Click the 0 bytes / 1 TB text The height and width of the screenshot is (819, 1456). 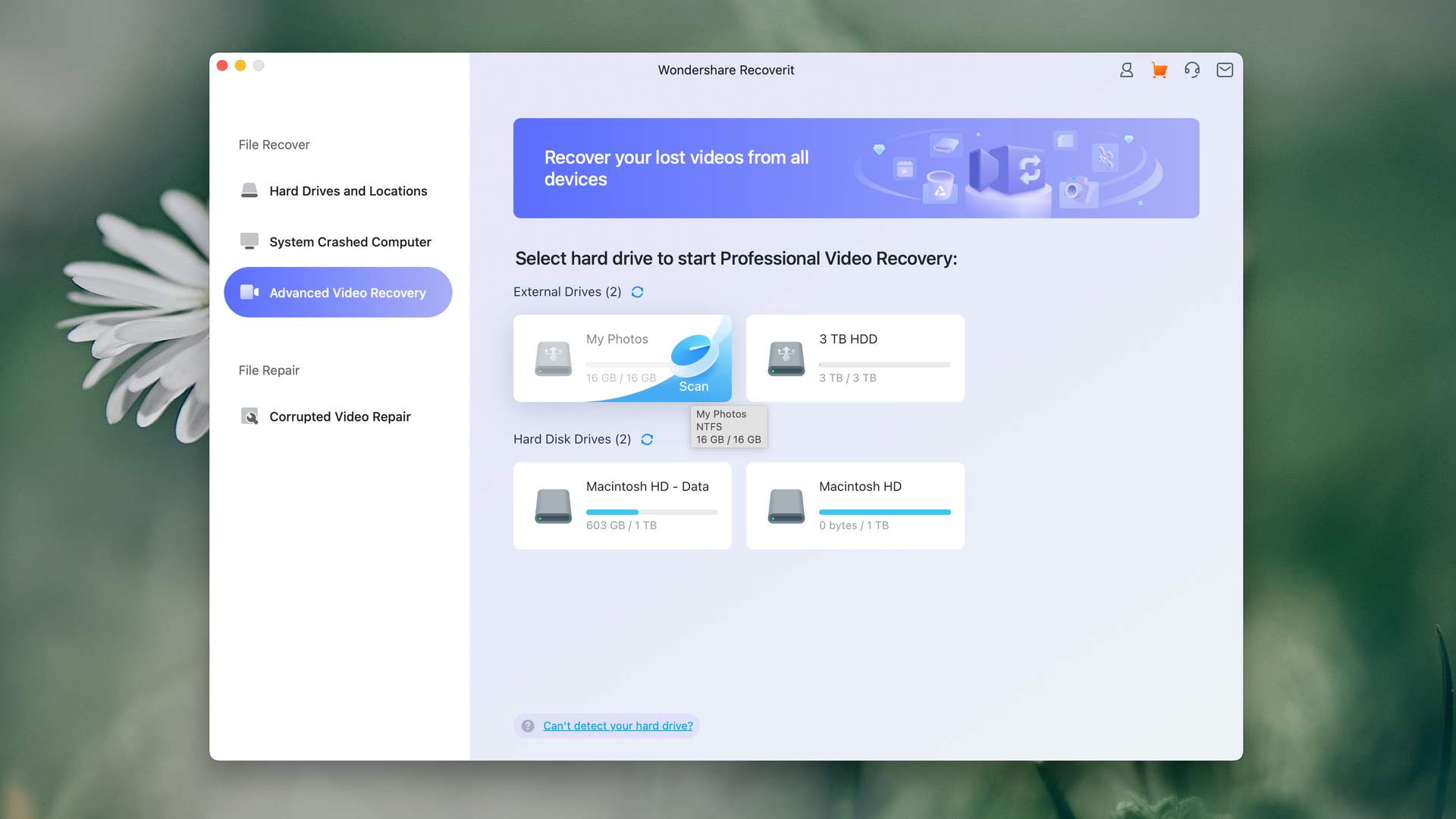[854, 526]
